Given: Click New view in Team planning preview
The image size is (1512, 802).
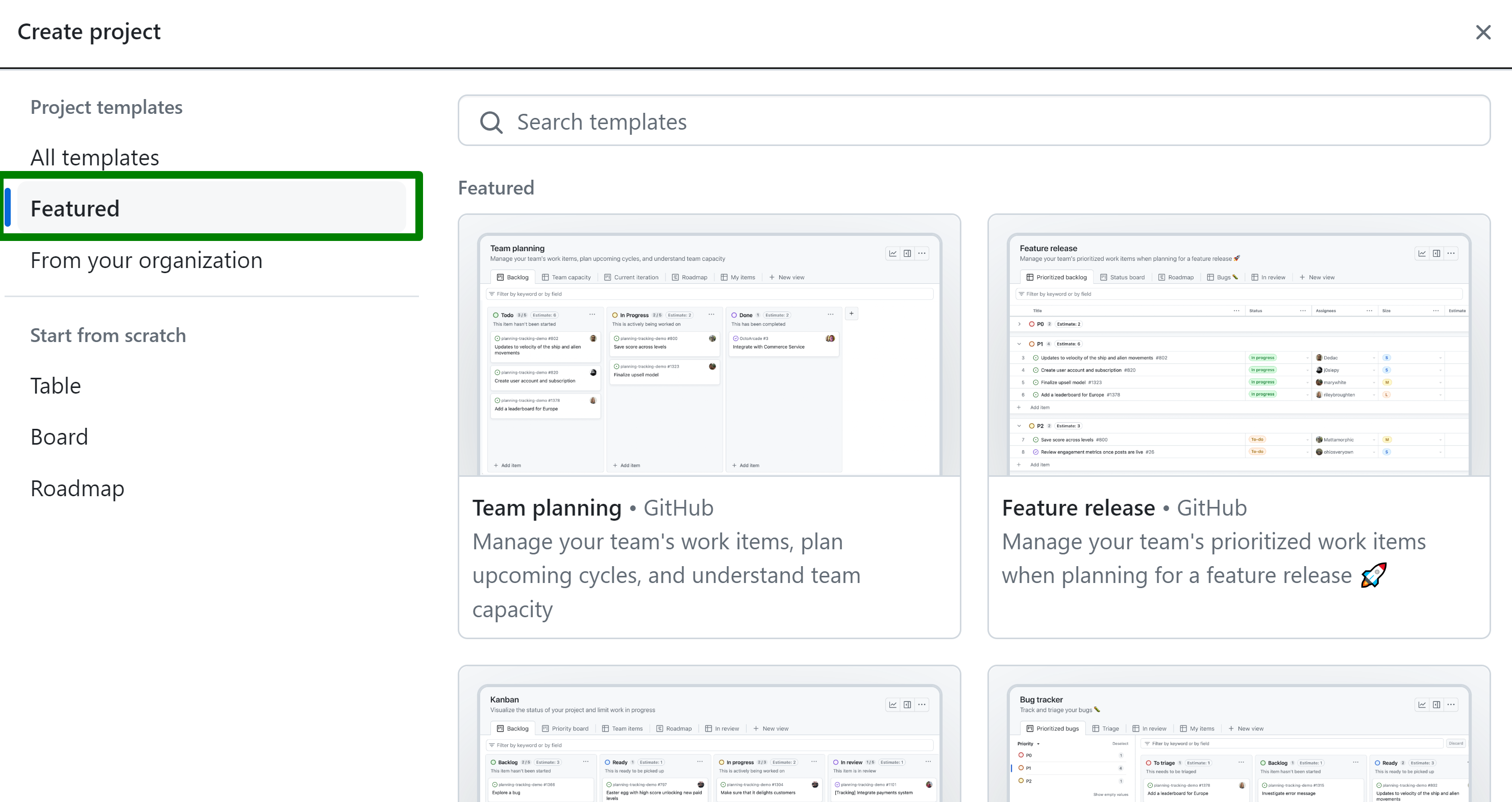Looking at the screenshot, I should pyautogui.click(x=786, y=277).
